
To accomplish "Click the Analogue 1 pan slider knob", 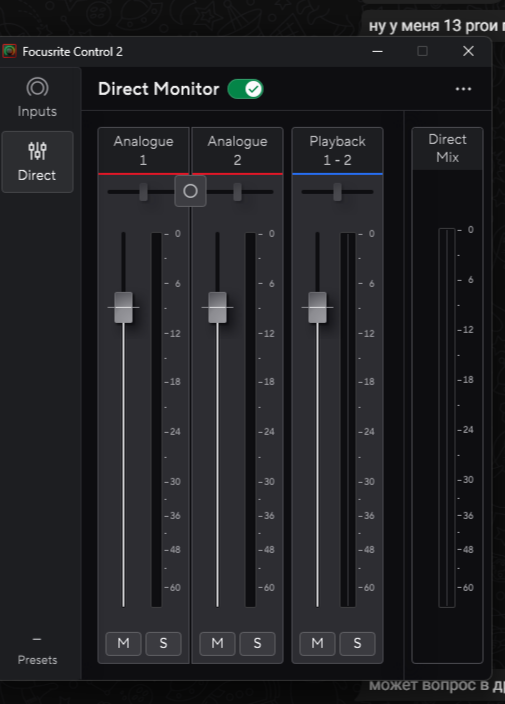I will pos(143,192).
